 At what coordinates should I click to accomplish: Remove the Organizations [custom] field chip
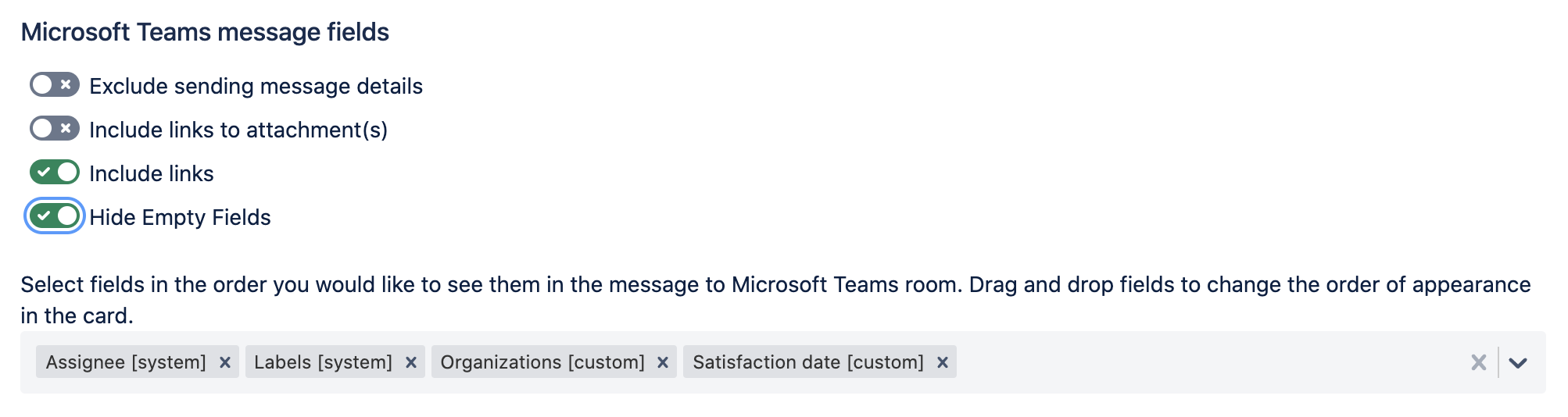tap(663, 362)
